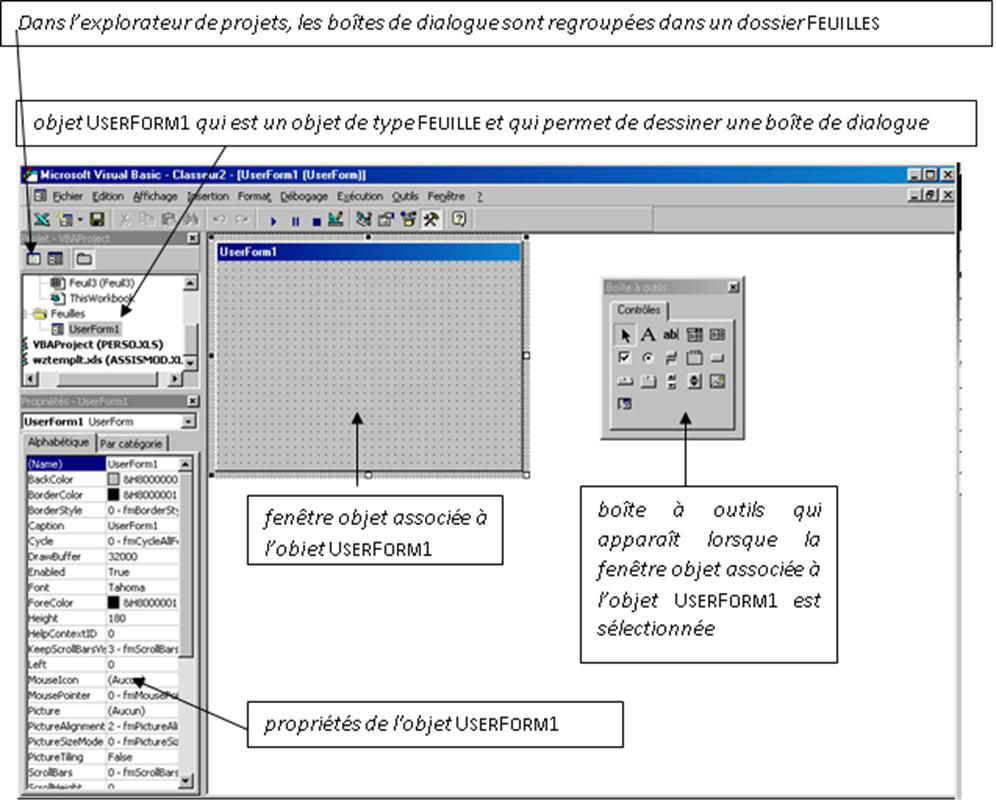
Task: Select the MultiPage control in the toolbox
Action: click(647, 381)
